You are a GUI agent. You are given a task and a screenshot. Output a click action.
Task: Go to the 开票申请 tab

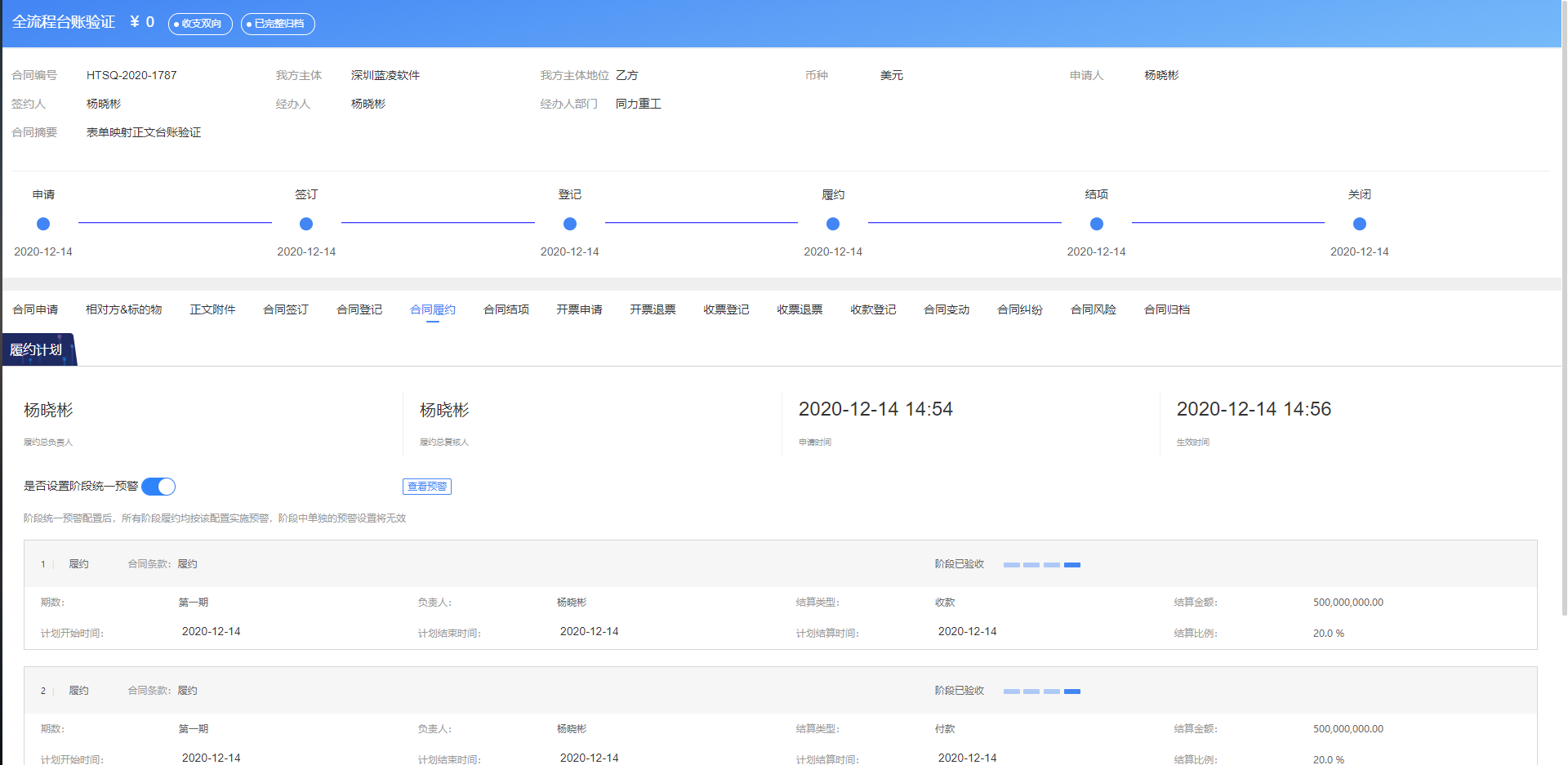click(580, 309)
